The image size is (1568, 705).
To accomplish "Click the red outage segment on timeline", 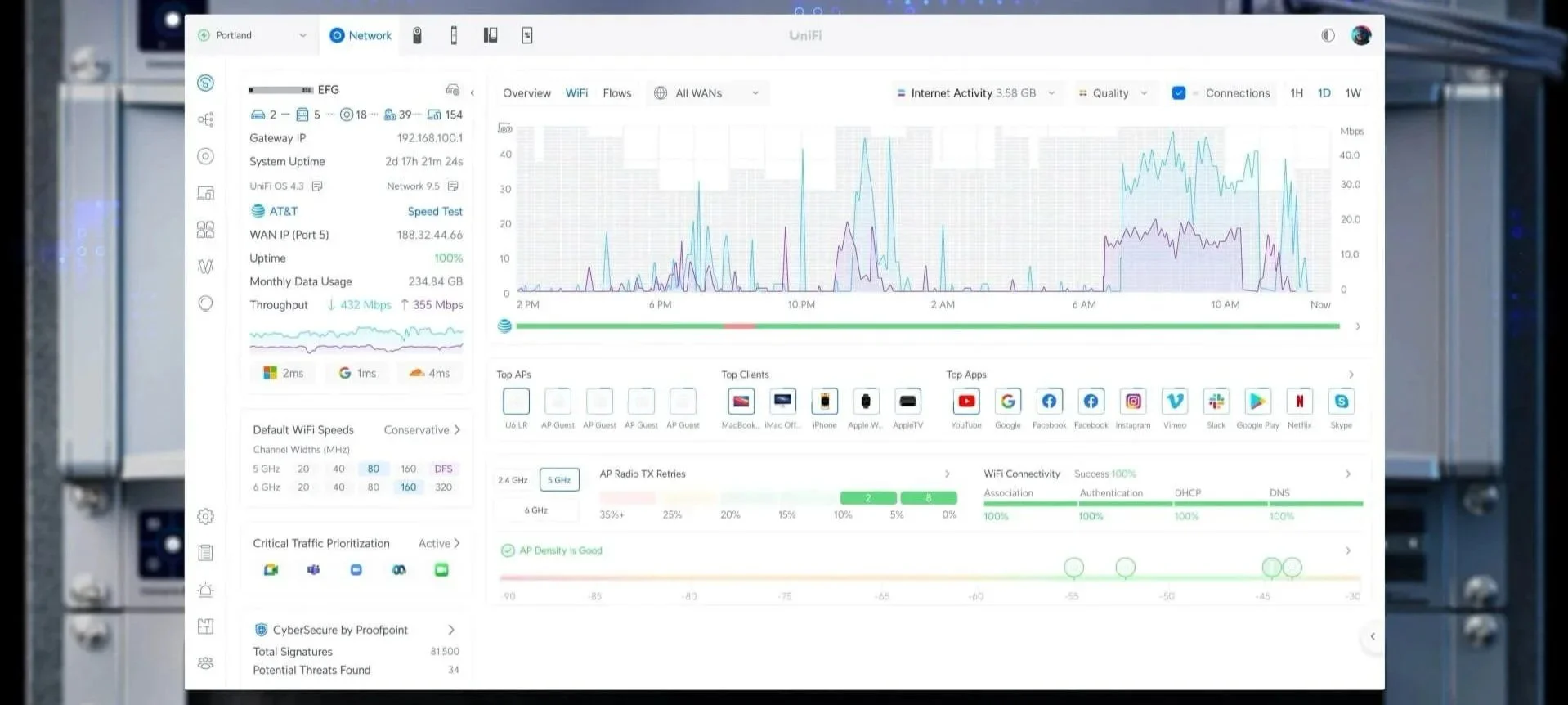I will click(739, 326).
